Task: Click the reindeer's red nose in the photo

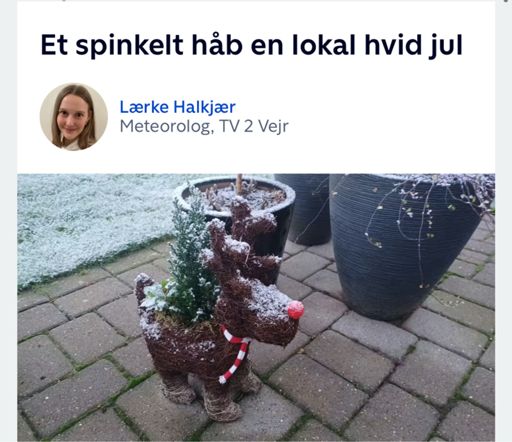Action: point(295,310)
